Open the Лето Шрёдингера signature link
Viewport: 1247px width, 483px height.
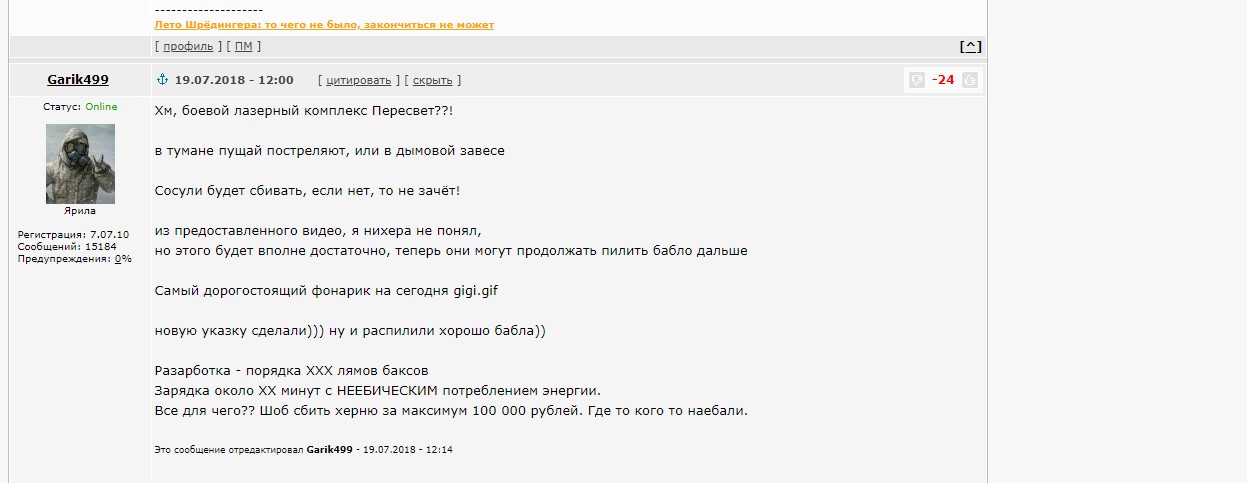click(x=324, y=24)
